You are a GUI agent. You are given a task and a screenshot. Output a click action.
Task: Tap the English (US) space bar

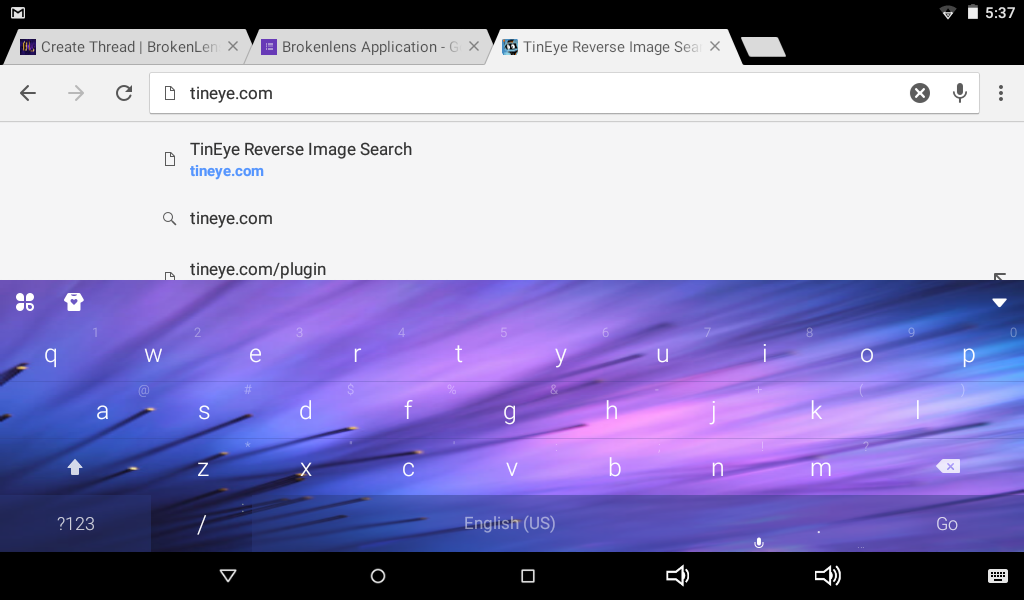(x=509, y=524)
